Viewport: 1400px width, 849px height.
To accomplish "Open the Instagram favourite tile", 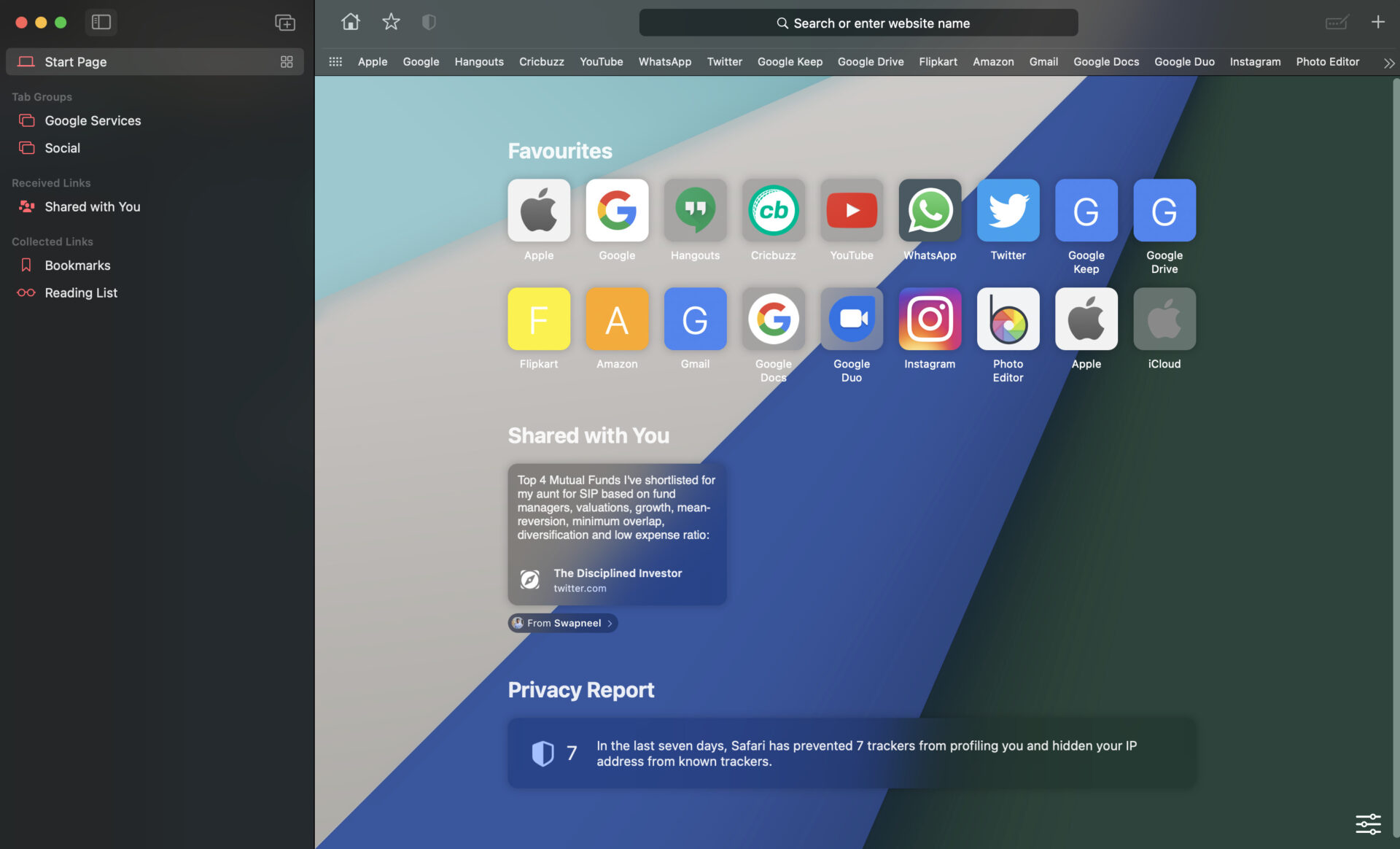I will [x=930, y=319].
